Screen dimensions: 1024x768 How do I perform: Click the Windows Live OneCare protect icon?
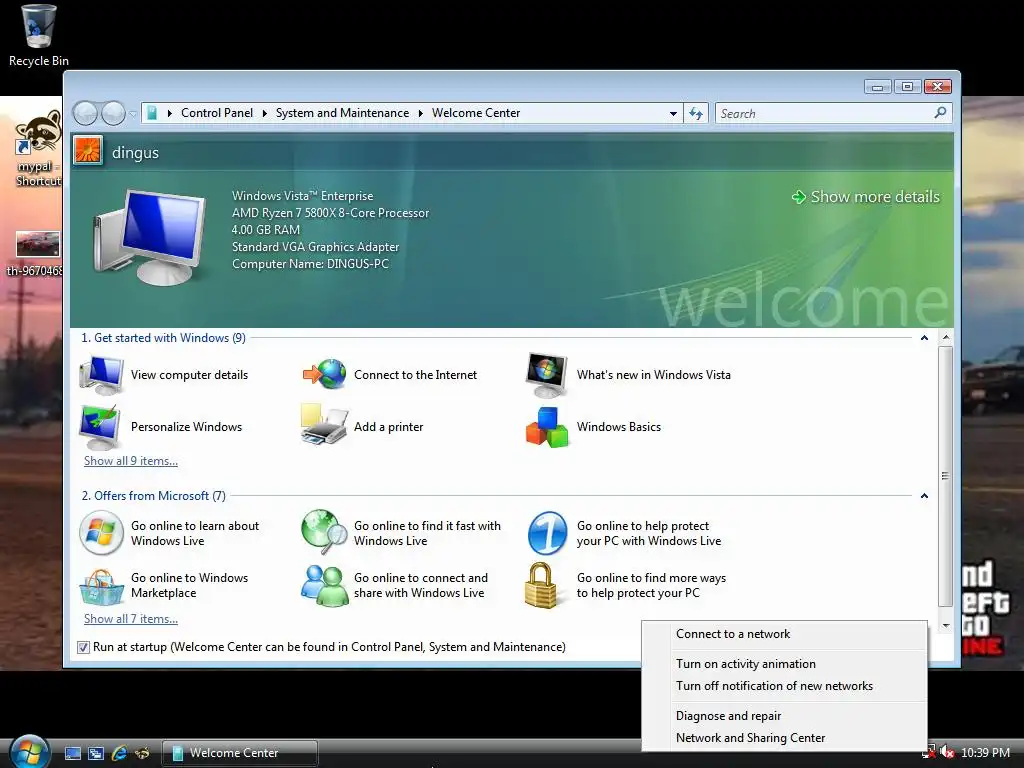click(547, 533)
